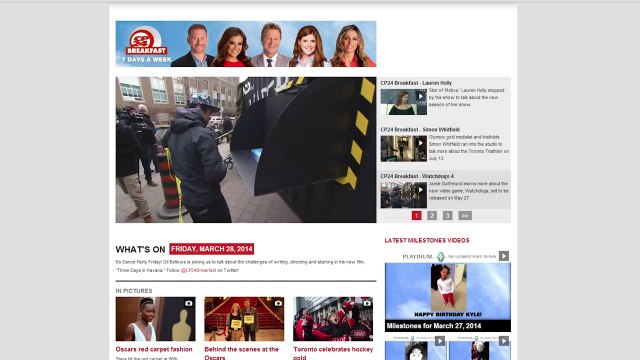Play the Simon Whitfield video thumbnail
640x360 pixels.
404,149
